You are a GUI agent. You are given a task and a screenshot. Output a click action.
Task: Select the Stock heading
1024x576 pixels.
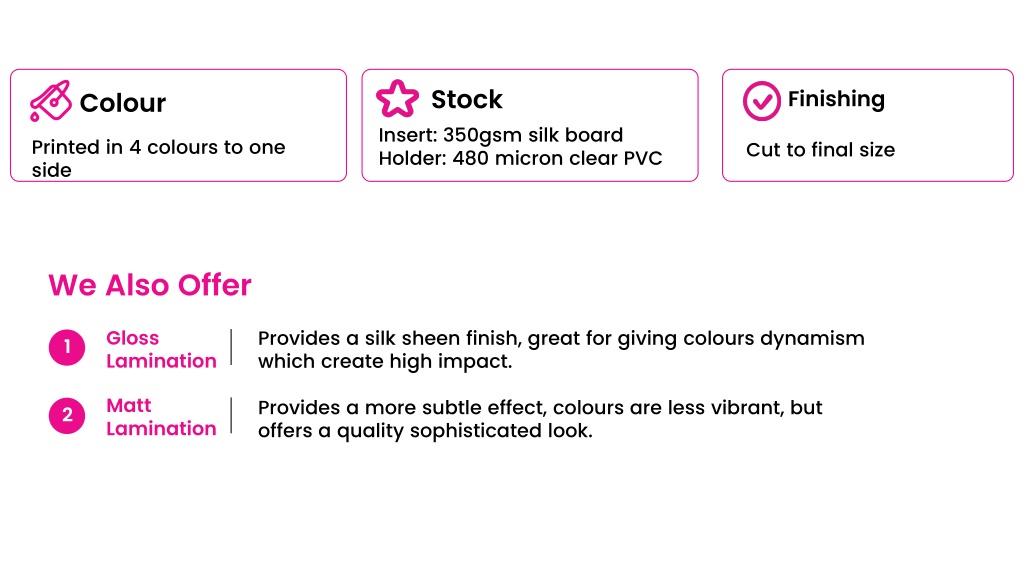point(466,99)
